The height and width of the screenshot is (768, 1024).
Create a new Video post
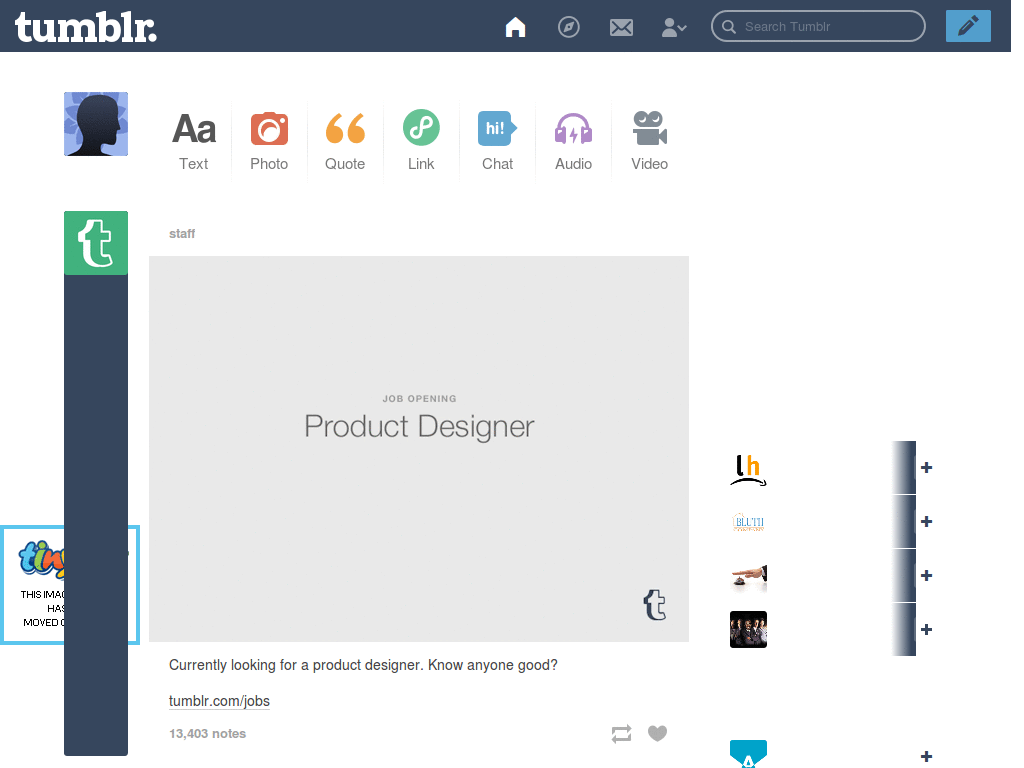(x=649, y=141)
